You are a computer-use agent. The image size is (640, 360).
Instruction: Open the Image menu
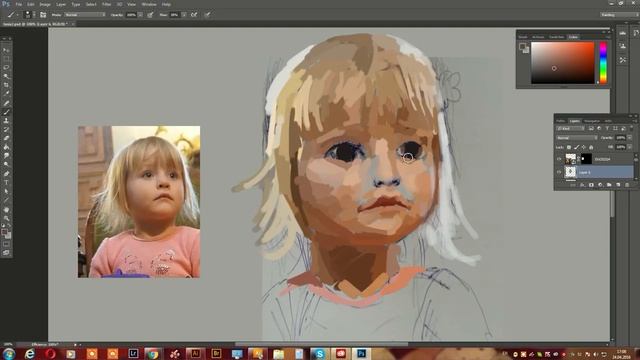(45, 4)
